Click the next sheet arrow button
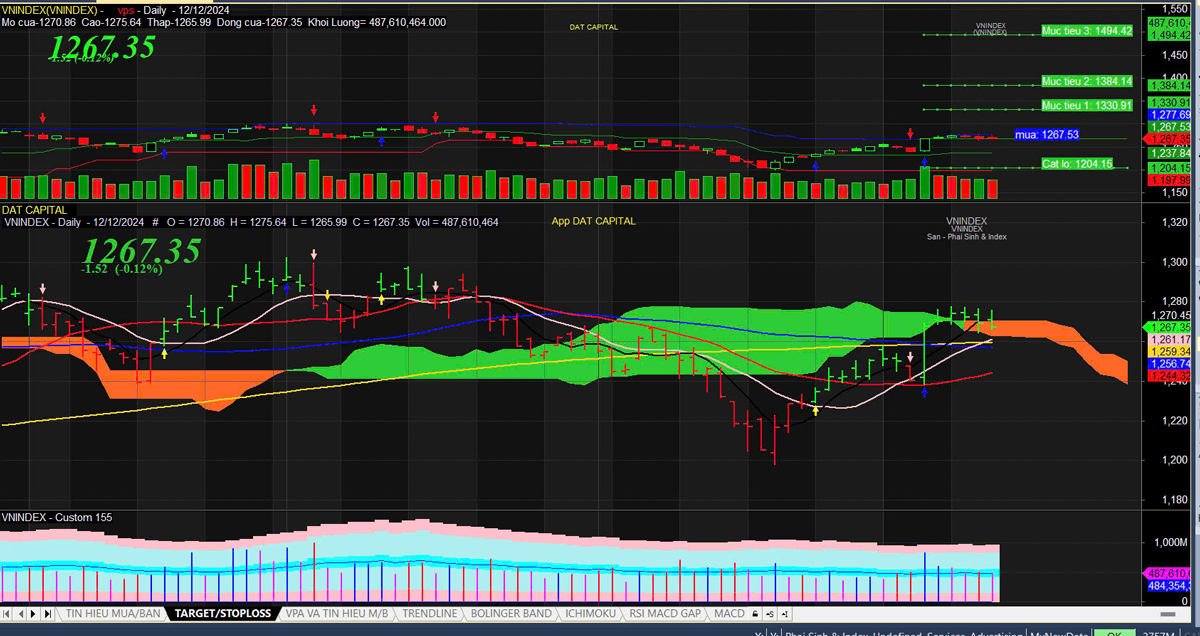1200x636 pixels. click(33, 613)
